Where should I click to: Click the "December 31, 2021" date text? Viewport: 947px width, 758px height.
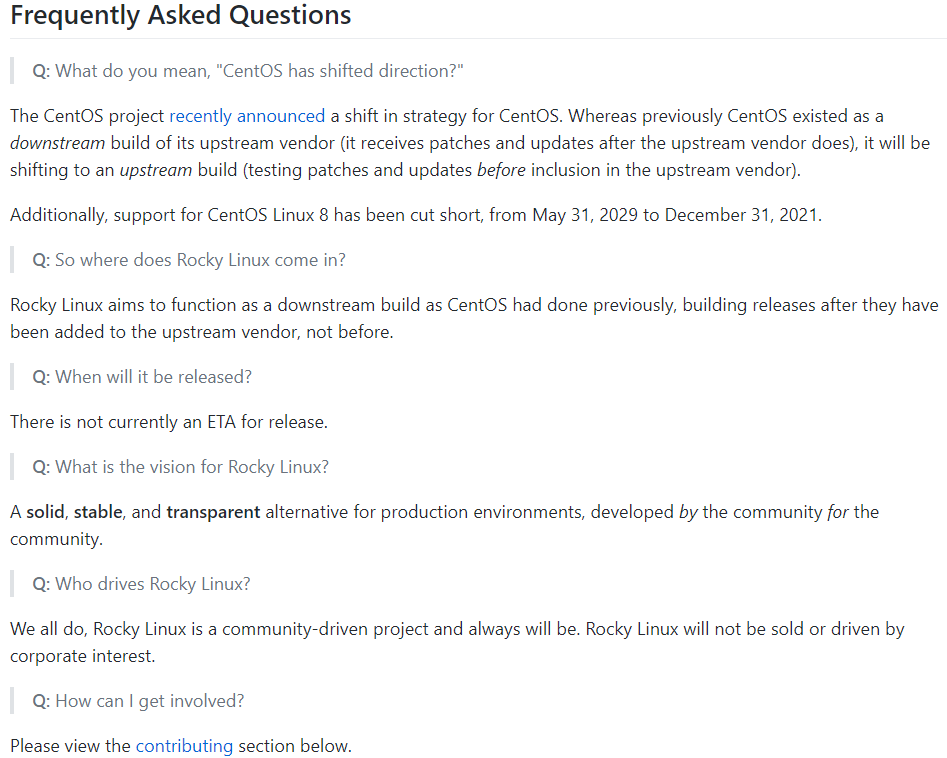pyautogui.click(x=741, y=215)
